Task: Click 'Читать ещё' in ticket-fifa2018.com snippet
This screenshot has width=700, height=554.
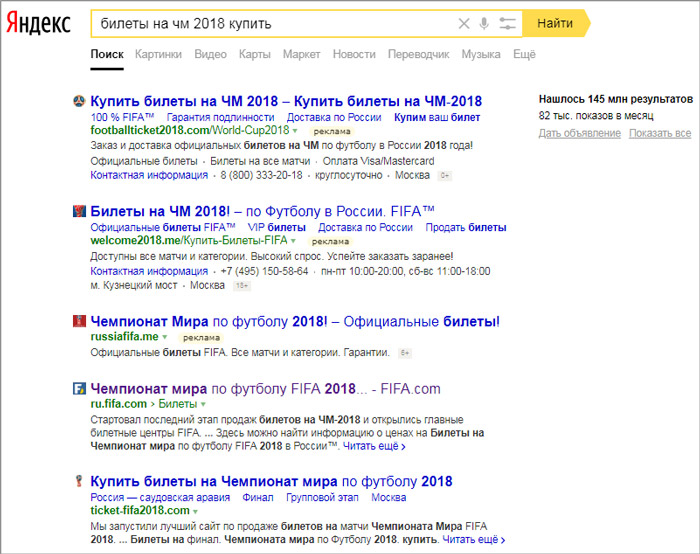Action: (x=474, y=539)
